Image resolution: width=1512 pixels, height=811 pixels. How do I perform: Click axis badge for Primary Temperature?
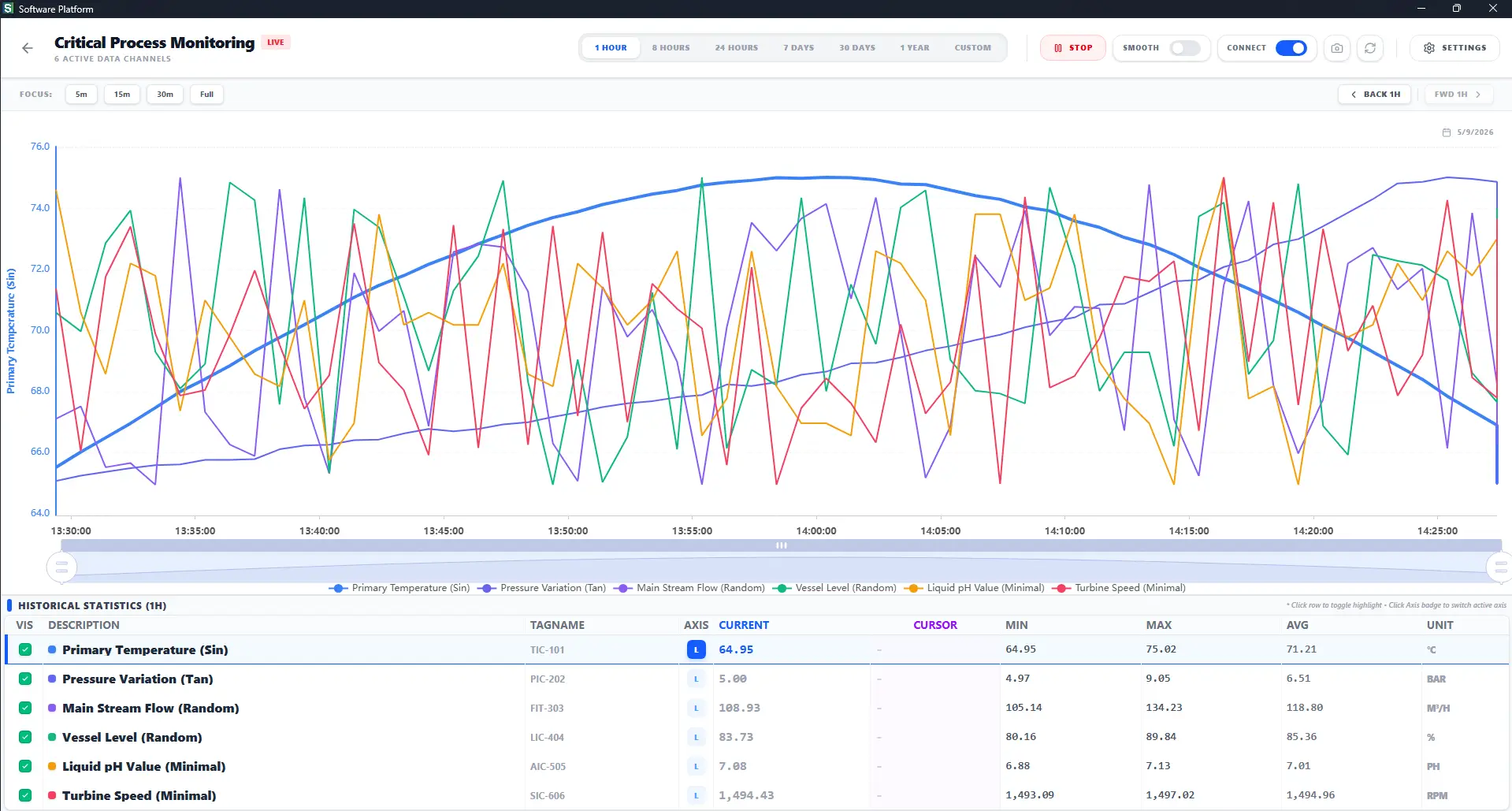696,649
